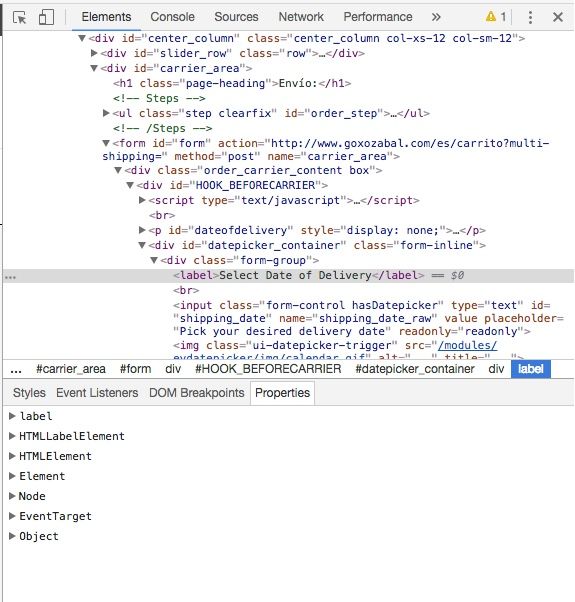
Task: Expand the Element properties group
Action: [x=12, y=476]
